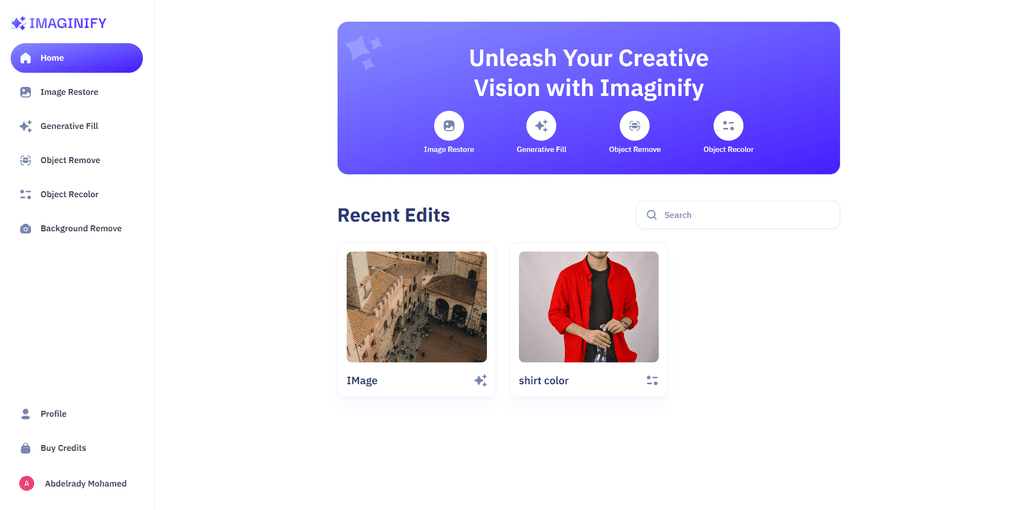Open the IMage aerial town thumbnail
The image size is (1024, 510).
[417, 307]
